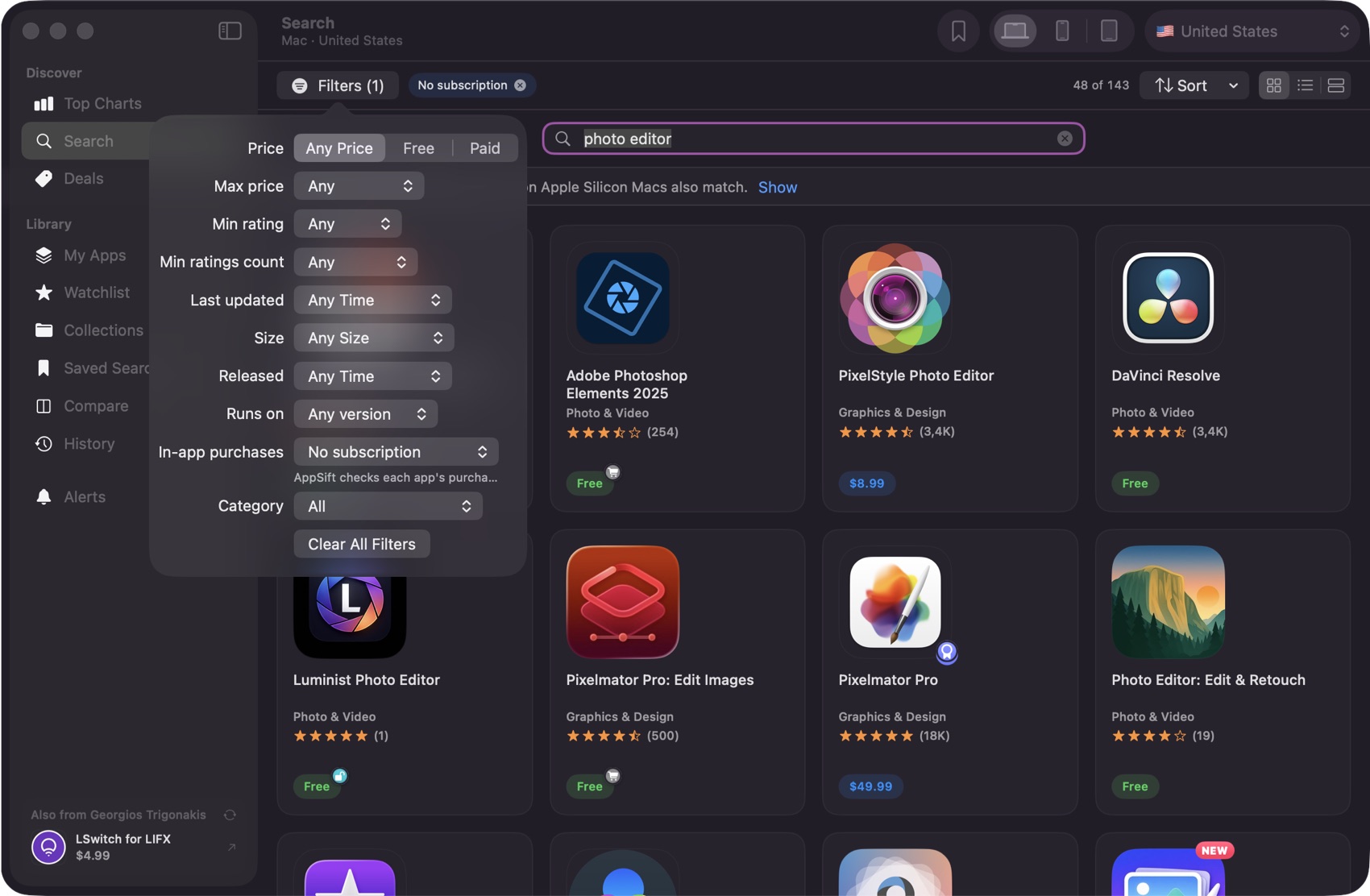Click the NEW-tagged app icon at bottom
1370x896 pixels.
pos(1168,872)
